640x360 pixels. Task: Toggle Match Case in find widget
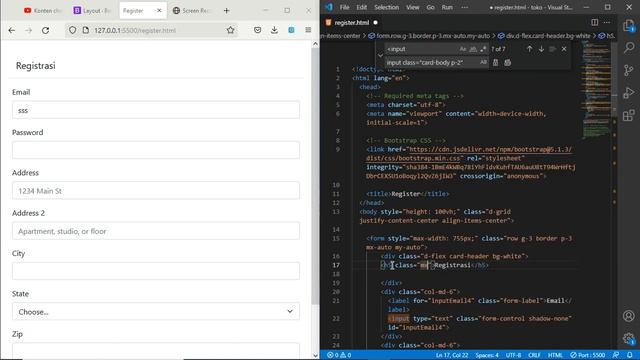click(463, 49)
